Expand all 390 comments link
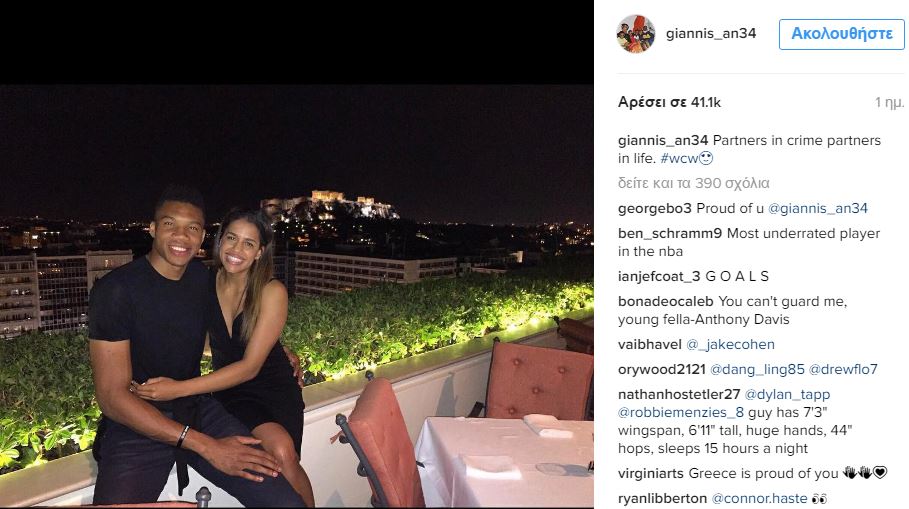Viewport: 909px width, 509px height. point(693,183)
